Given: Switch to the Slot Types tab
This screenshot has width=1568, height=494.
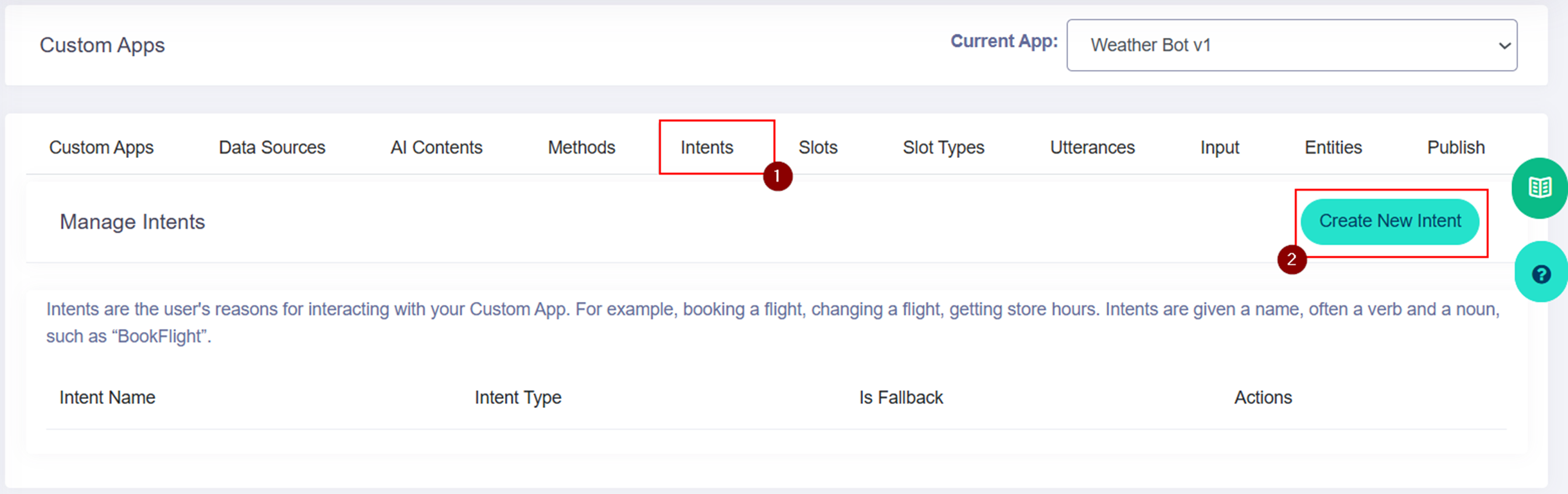Looking at the screenshot, I should click(x=943, y=148).
